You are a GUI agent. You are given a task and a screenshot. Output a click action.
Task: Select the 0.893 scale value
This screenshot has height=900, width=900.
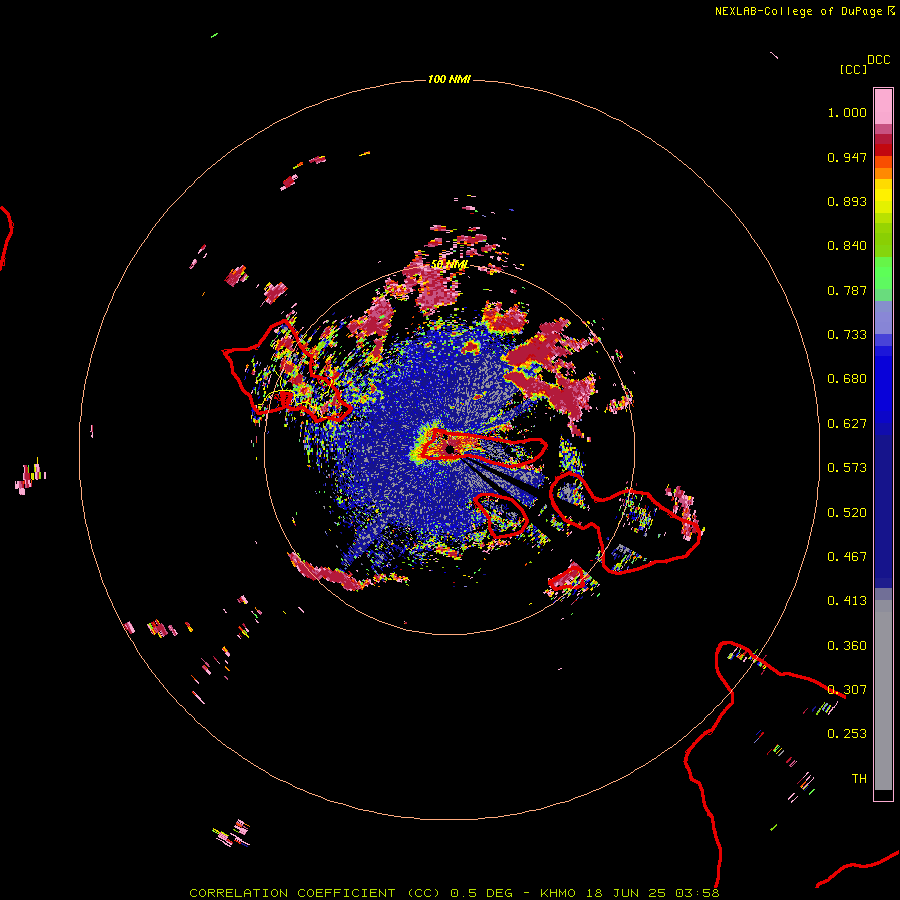847,201
